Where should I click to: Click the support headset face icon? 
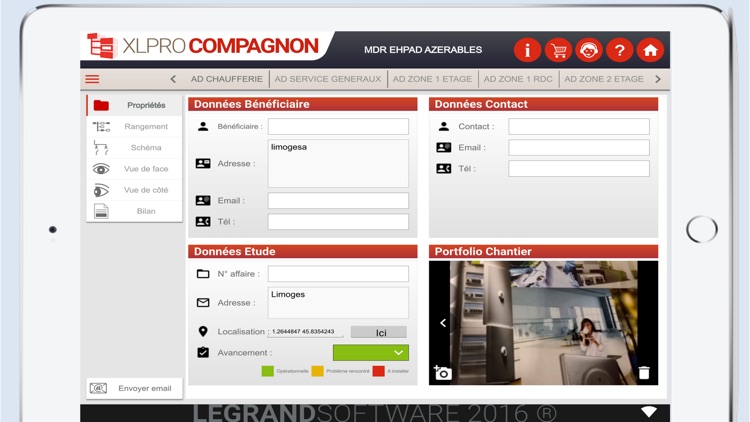589,50
